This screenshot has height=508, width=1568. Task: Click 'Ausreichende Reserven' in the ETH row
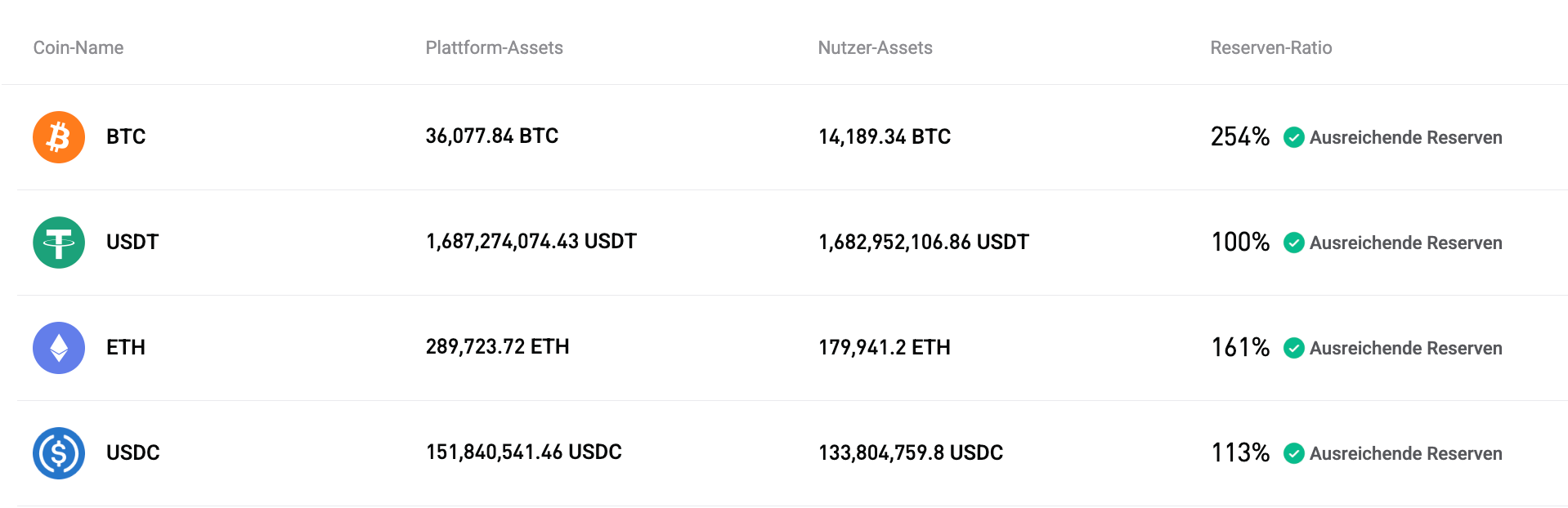point(1406,348)
